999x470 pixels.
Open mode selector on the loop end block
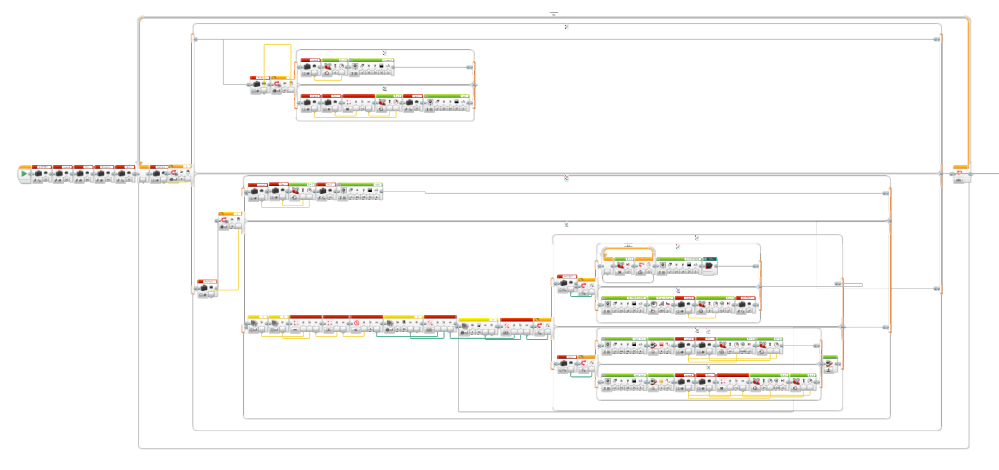coord(957,181)
